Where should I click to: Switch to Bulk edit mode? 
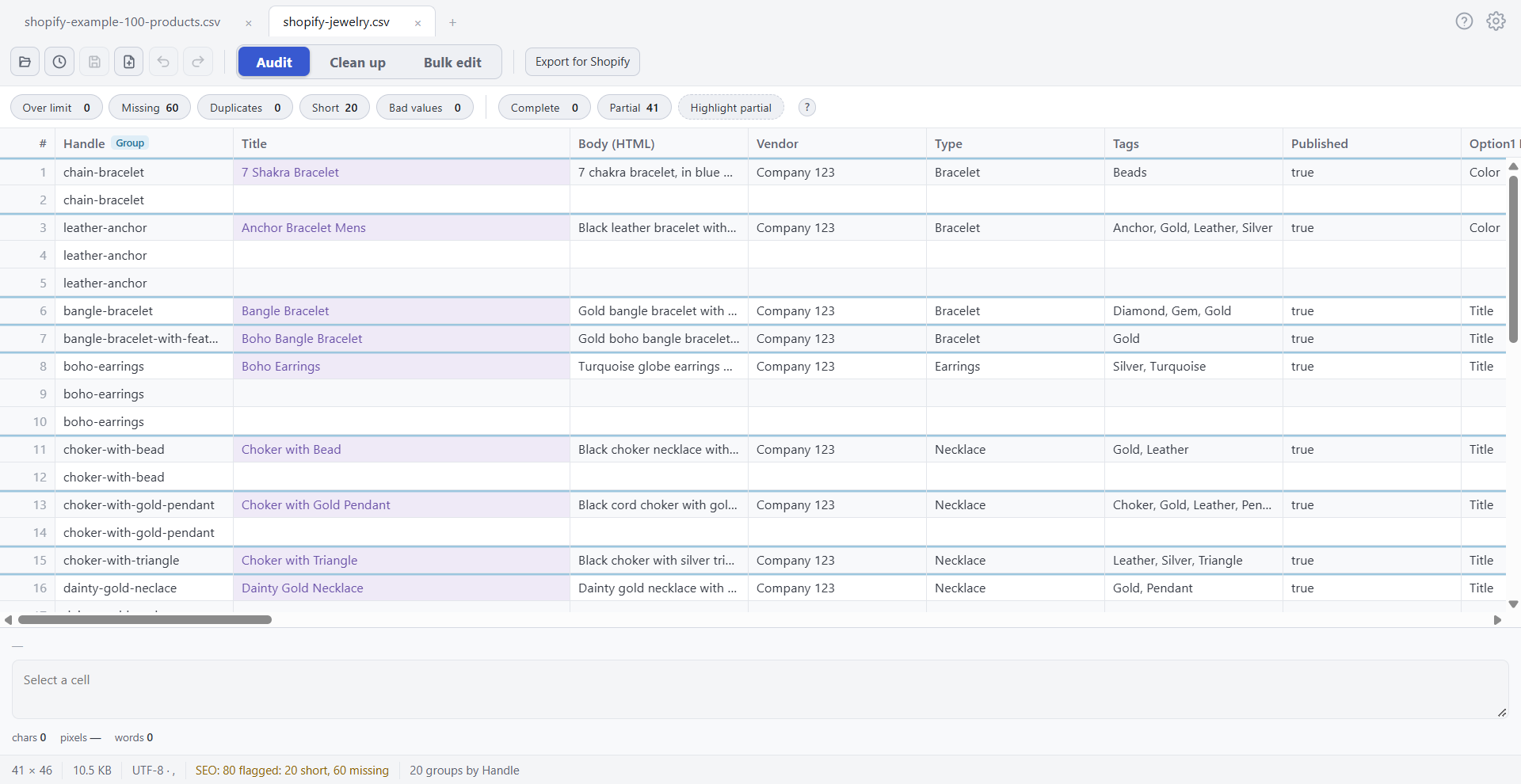[x=452, y=62]
